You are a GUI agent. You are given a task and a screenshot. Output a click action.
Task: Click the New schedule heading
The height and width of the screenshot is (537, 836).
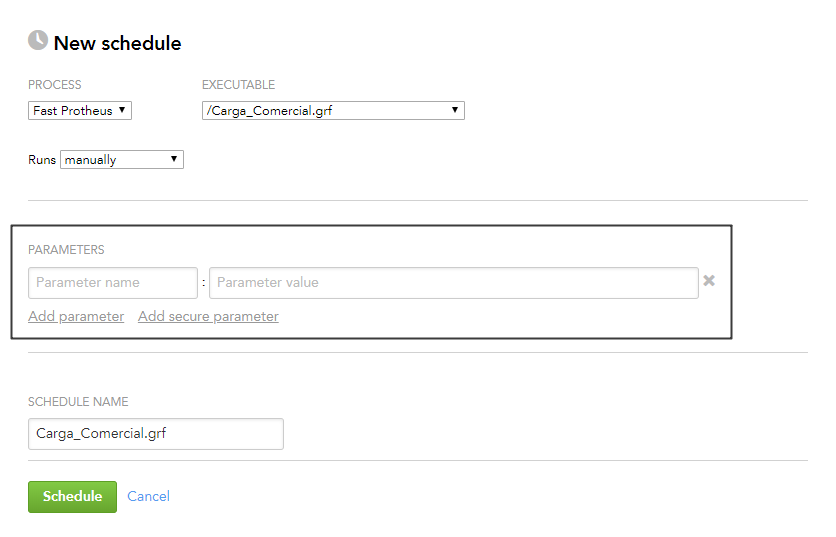[117, 43]
